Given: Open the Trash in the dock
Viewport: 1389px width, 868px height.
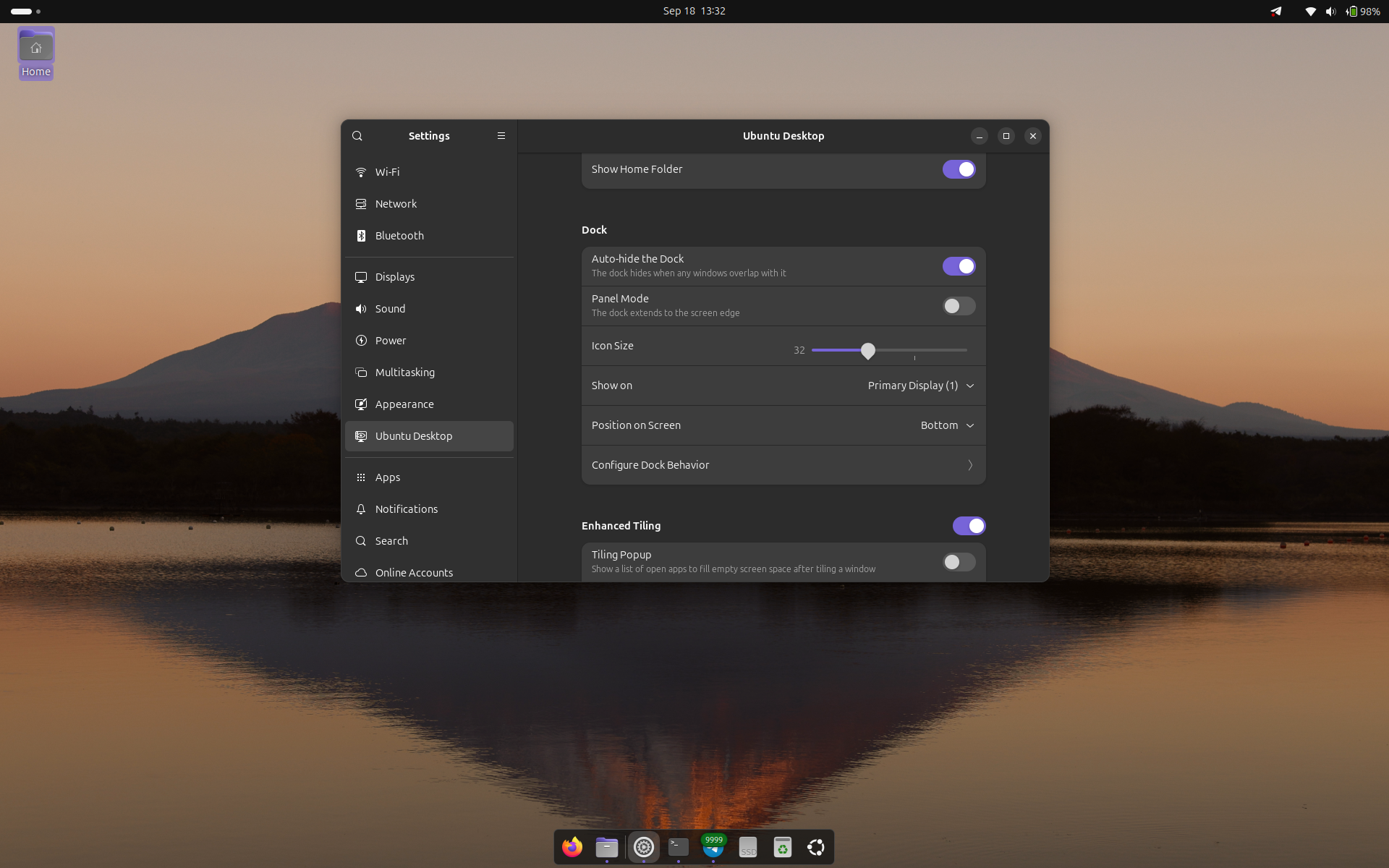Looking at the screenshot, I should point(782,847).
